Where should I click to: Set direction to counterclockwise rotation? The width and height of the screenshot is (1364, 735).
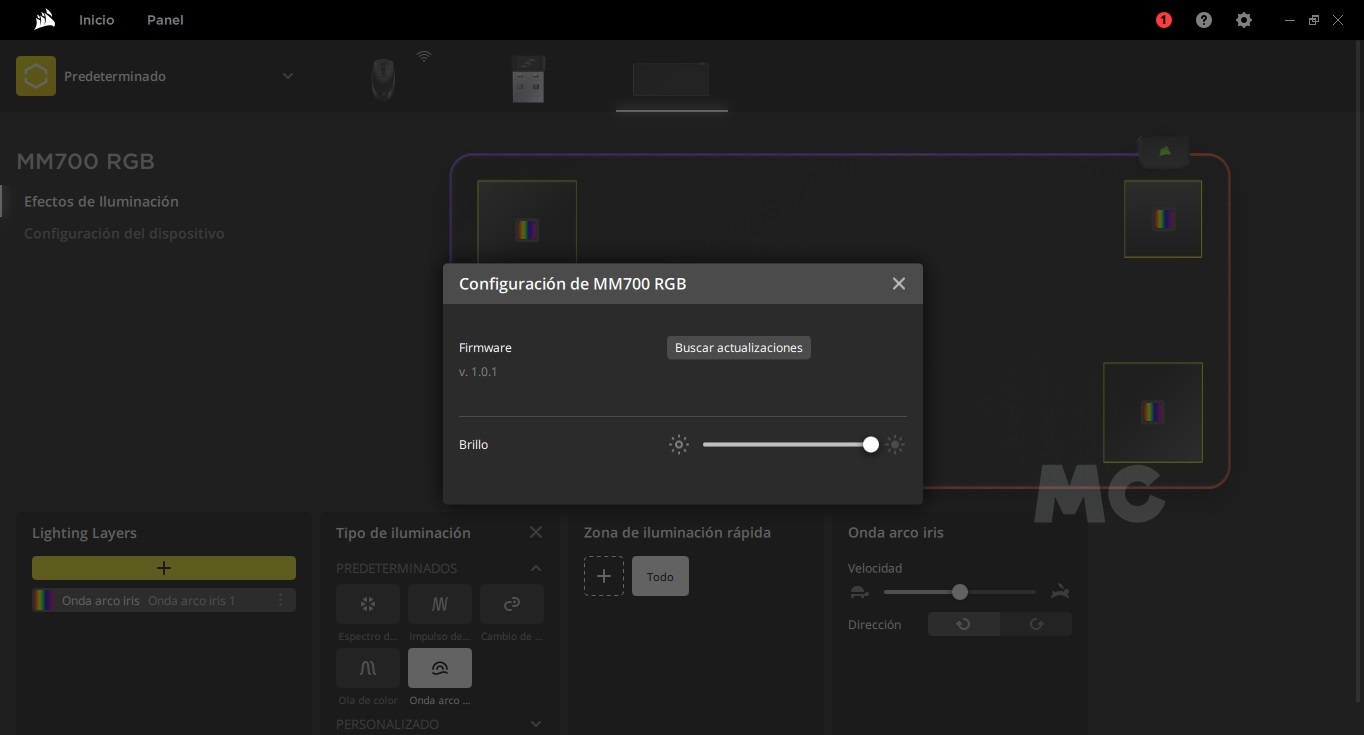click(x=964, y=624)
